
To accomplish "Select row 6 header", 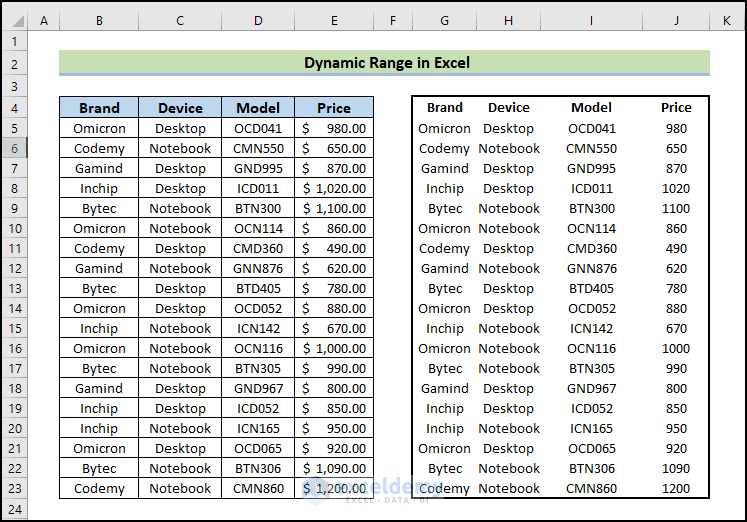I will click(x=15, y=148).
